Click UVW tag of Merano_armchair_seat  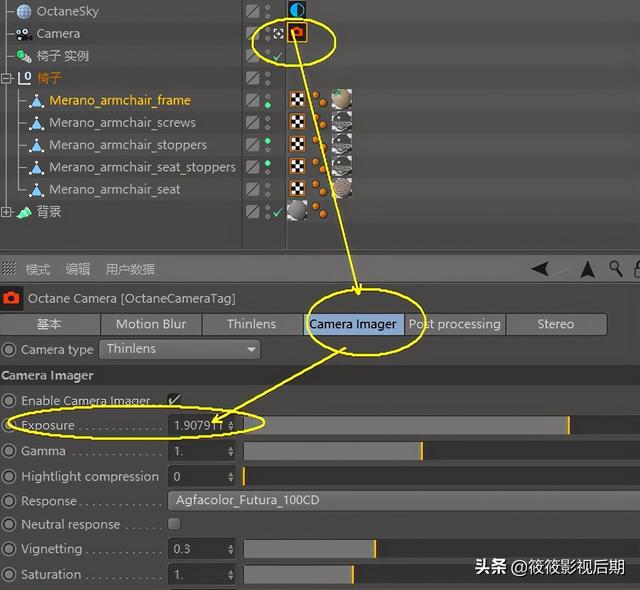pos(297,188)
